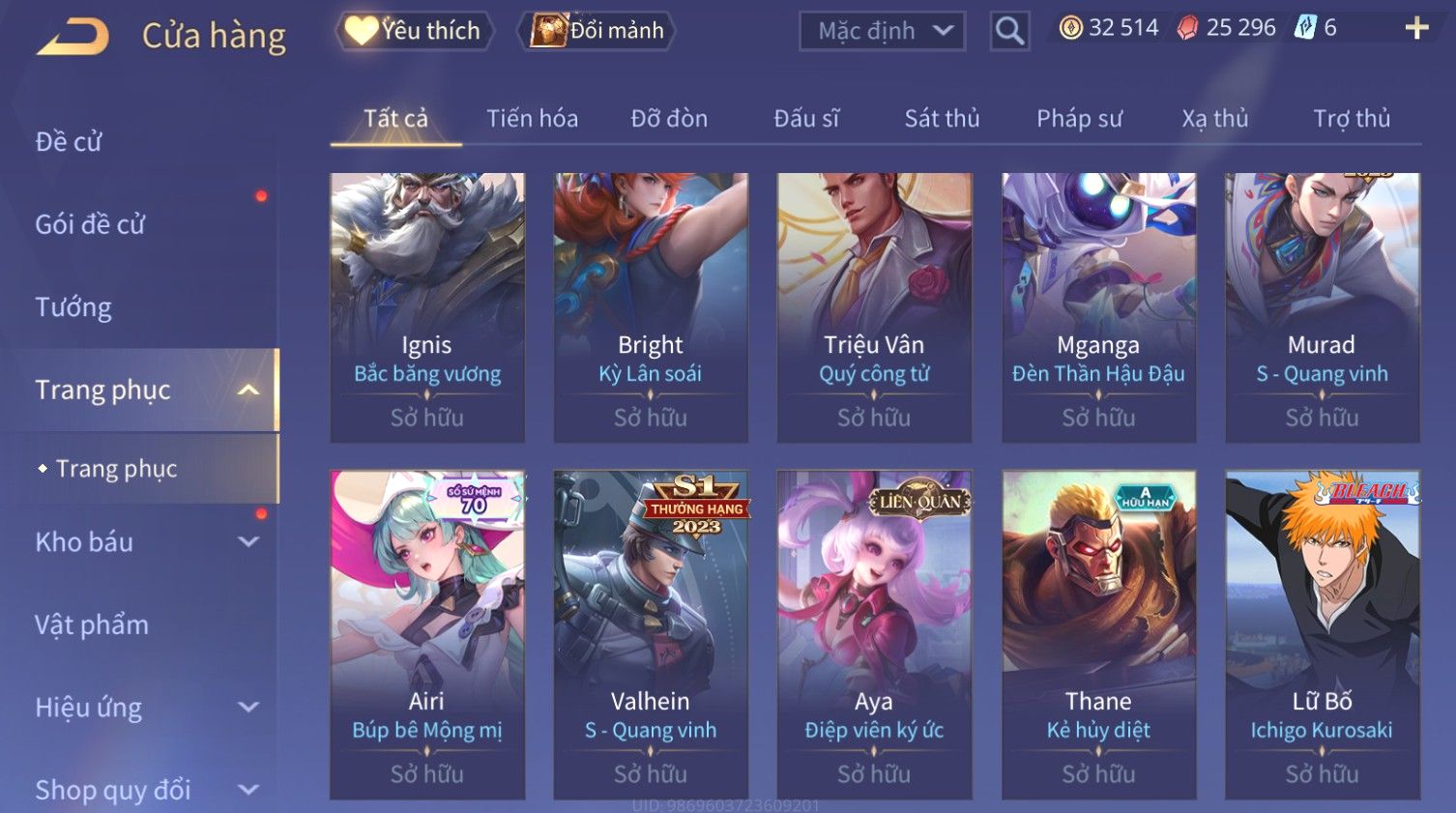Image resolution: width=1456 pixels, height=813 pixels.
Task: Open the Valhein S - Quang vinh skin card
Action: pos(650,634)
